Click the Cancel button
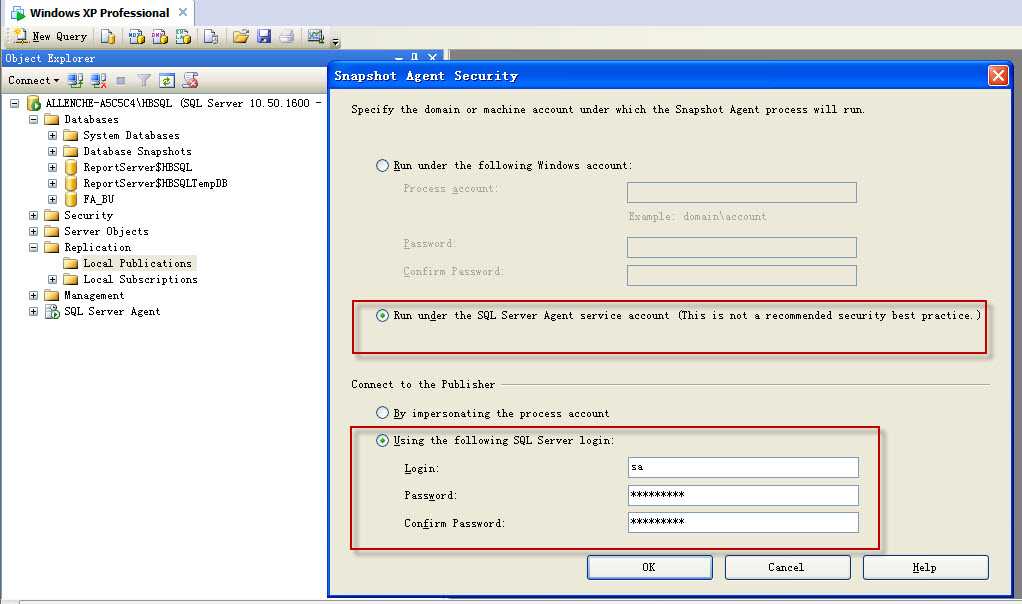Image resolution: width=1022 pixels, height=604 pixels. [x=787, y=567]
